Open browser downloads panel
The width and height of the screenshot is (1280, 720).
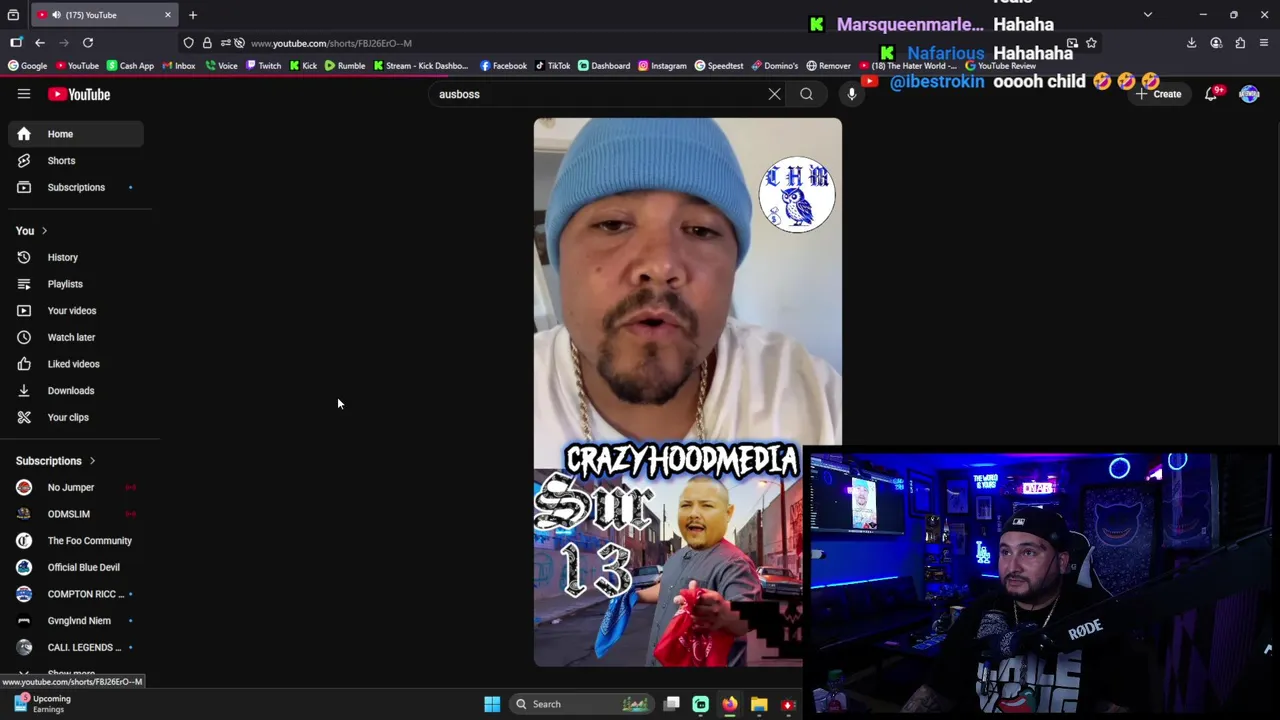1191,43
